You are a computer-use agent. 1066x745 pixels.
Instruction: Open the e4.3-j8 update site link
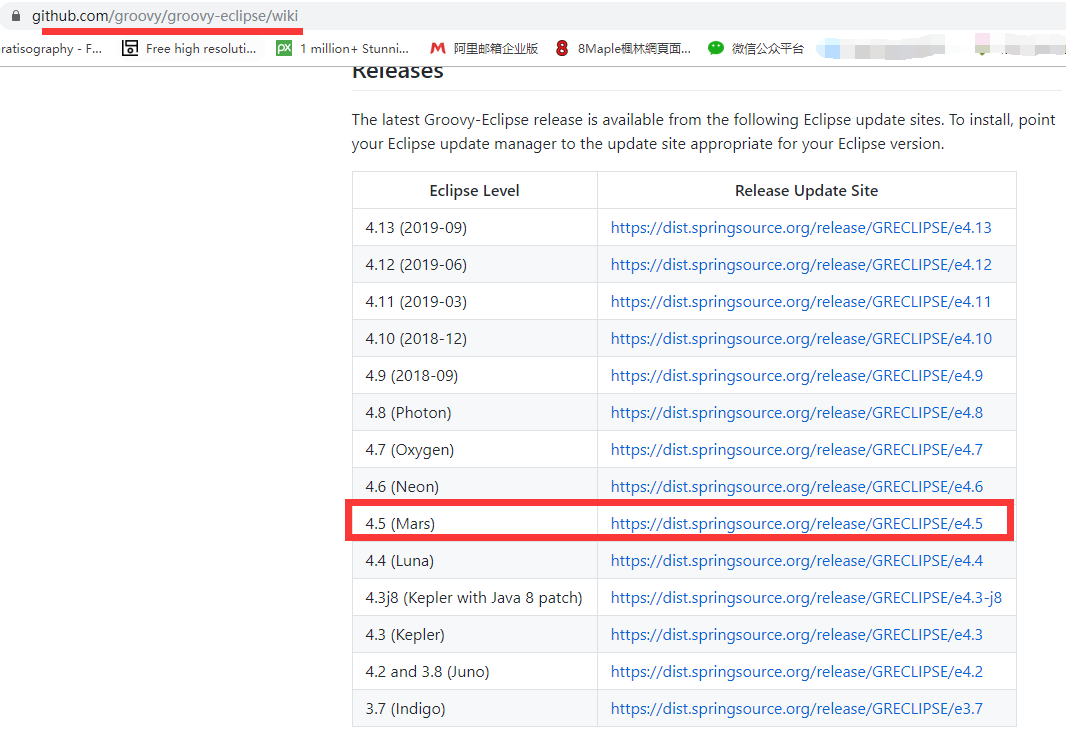[x=806, y=597]
